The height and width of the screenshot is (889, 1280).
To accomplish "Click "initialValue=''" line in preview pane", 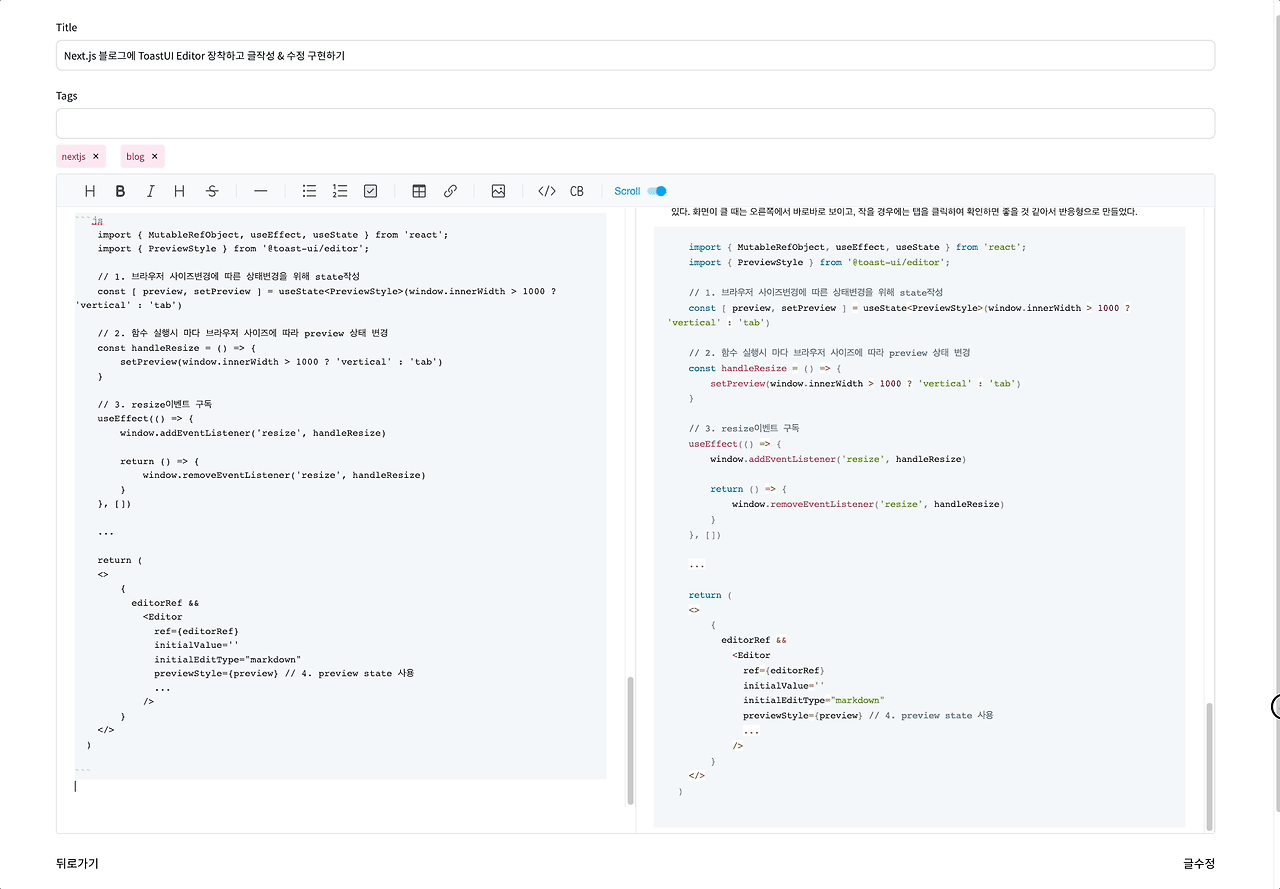I will click(783, 685).
